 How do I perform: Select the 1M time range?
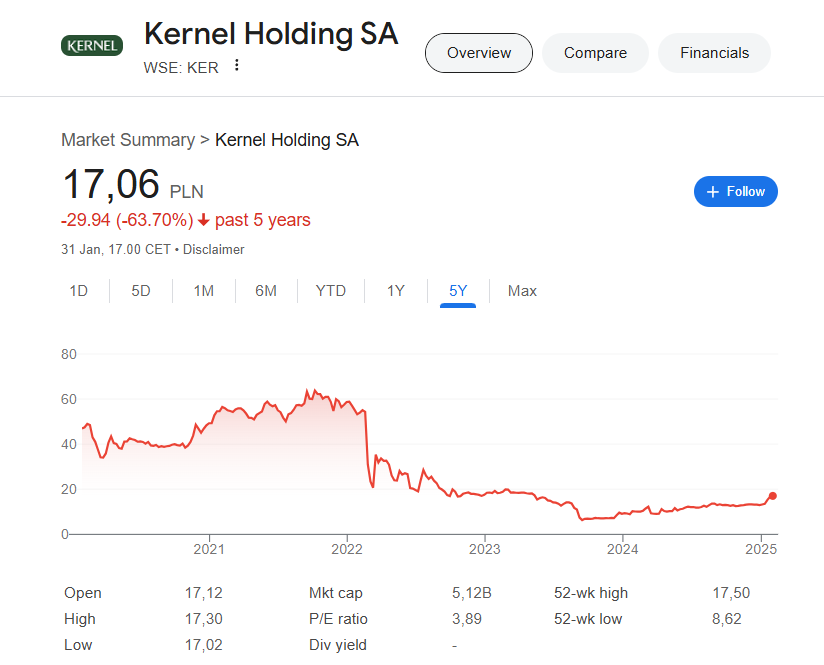click(204, 291)
